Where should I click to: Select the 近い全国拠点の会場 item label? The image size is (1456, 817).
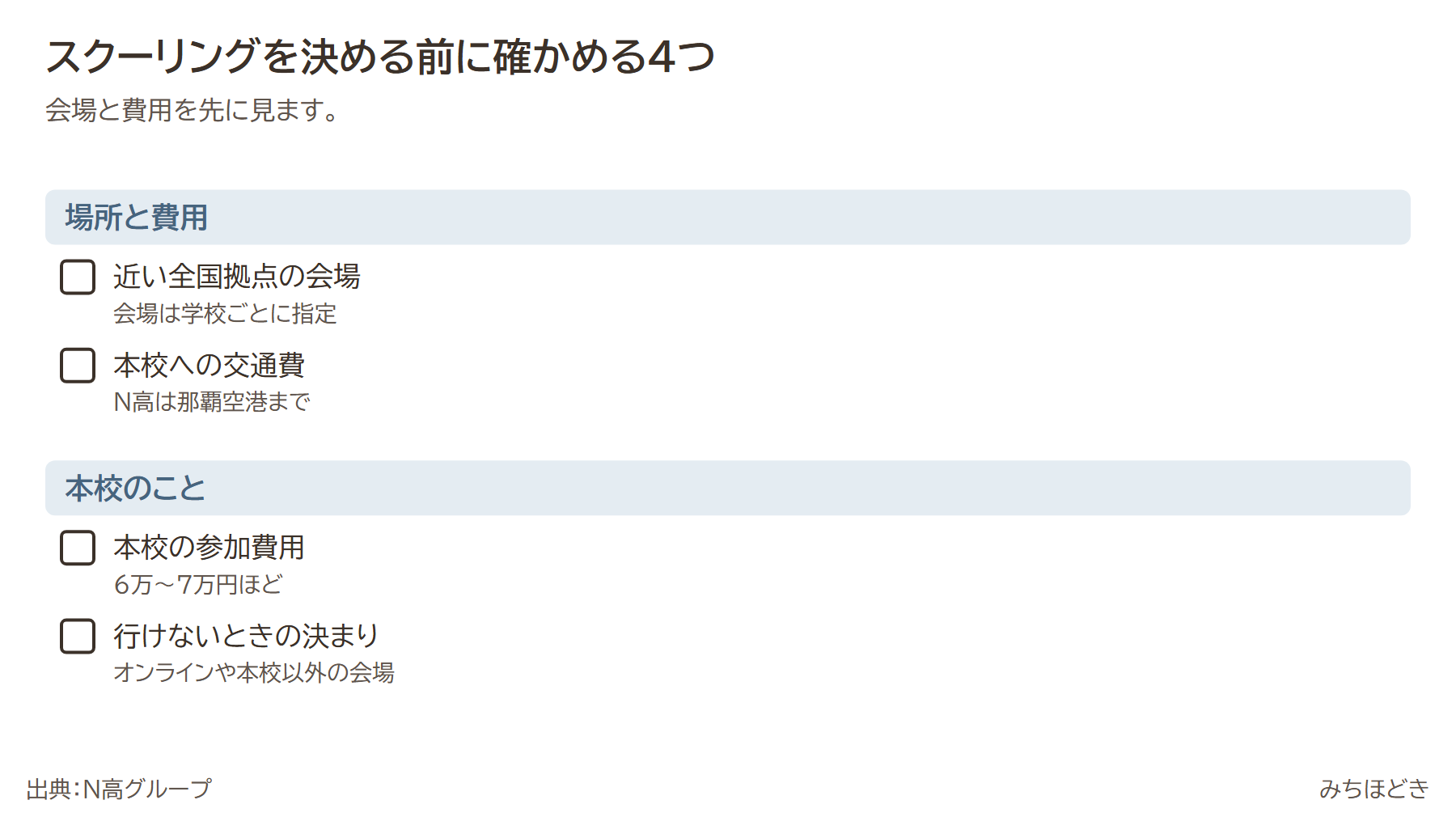pyautogui.click(x=236, y=277)
